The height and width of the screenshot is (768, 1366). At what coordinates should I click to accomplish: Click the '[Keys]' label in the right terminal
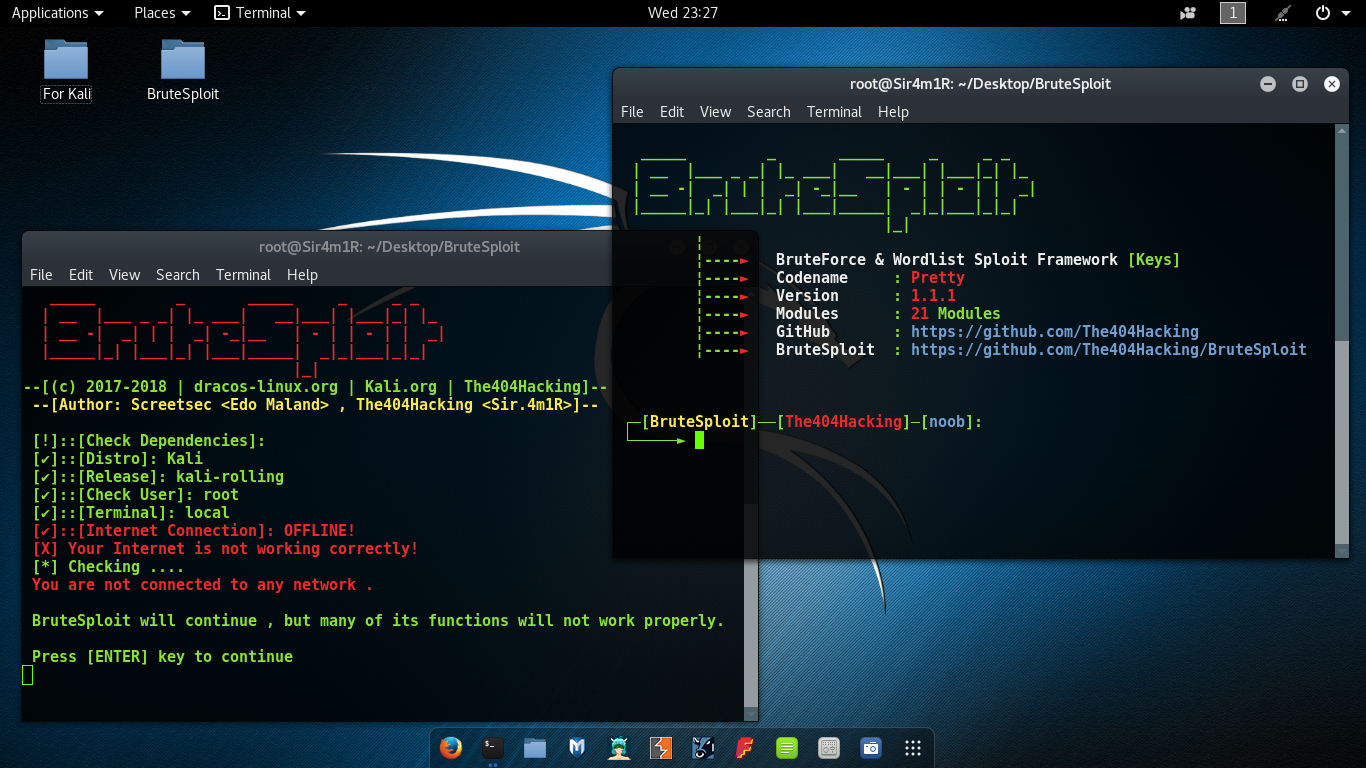pyautogui.click(x=1154, y=260)
